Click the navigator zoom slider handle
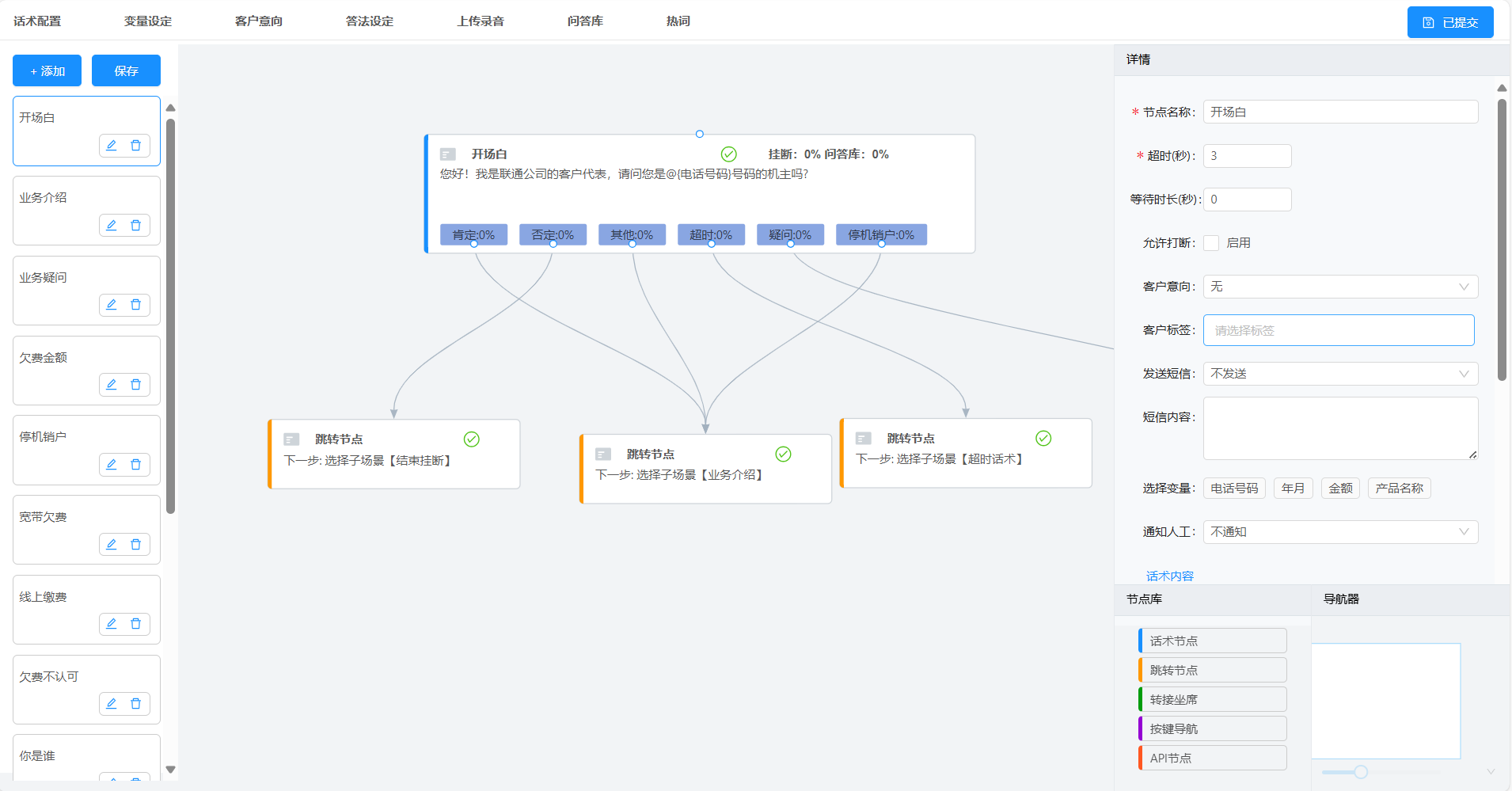The image size is (1512, 791). 1360,772
